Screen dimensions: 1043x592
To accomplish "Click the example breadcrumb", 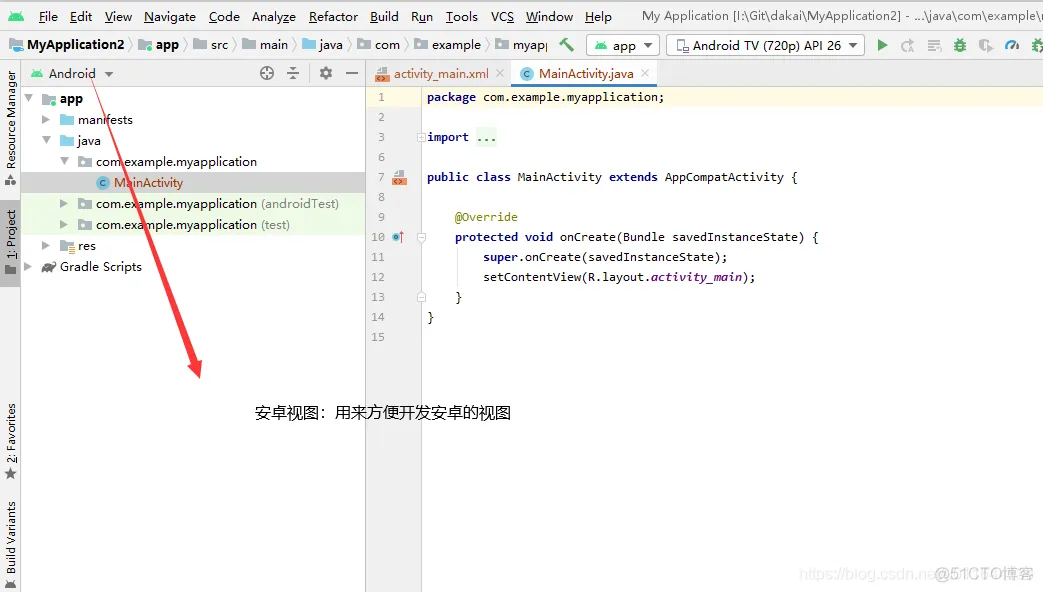I will click(447, 45).
